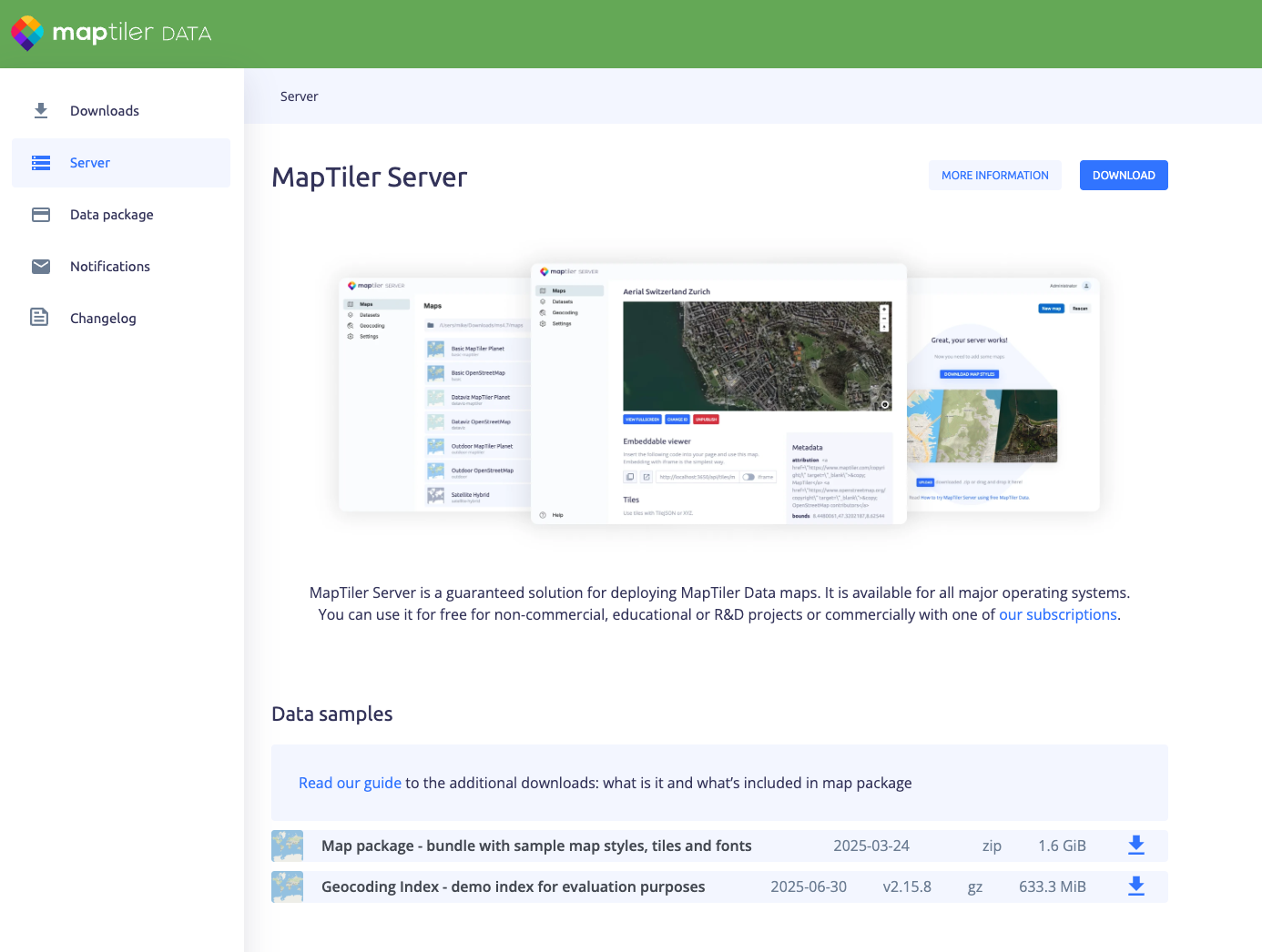
Task: Click the Data package card icon
Action: [x=41, y=215]
